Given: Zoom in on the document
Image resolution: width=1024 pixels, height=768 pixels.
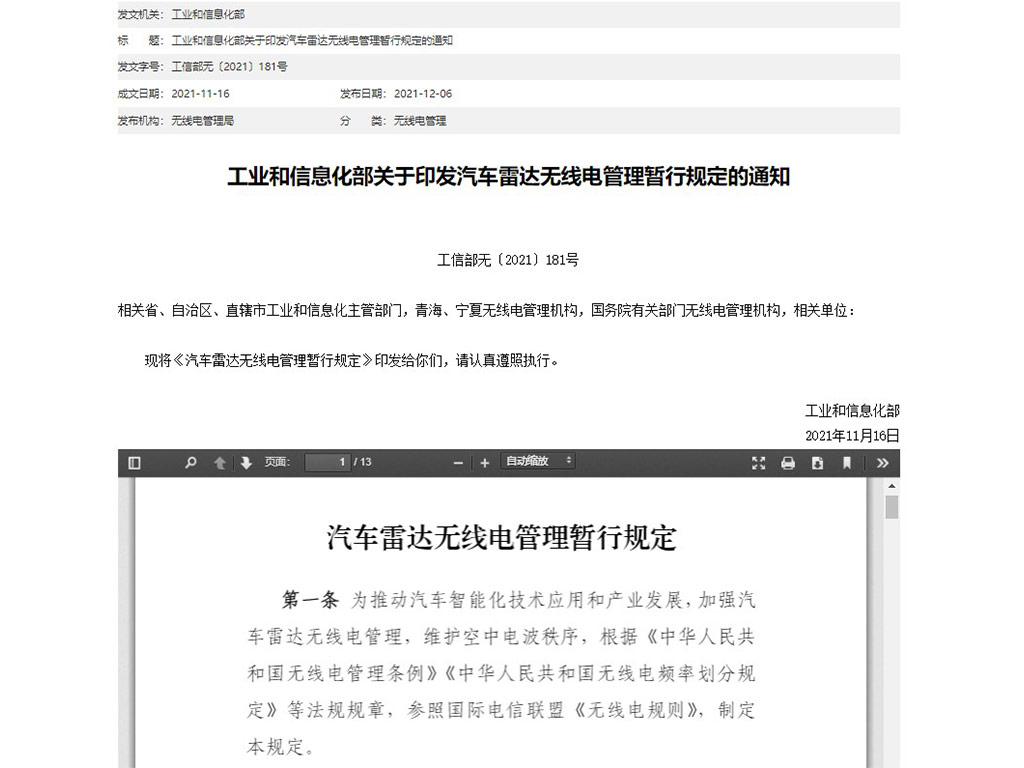Looking at the screenshot, I should click(x=484, y=463).
